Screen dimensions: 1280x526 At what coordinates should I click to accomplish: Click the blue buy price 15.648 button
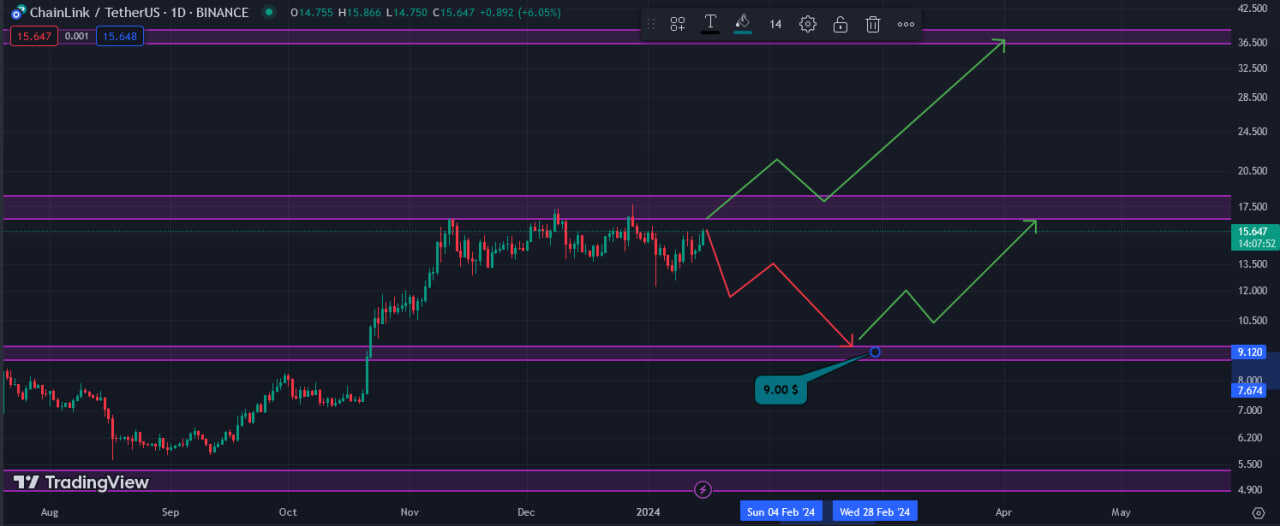pos(120,36)
